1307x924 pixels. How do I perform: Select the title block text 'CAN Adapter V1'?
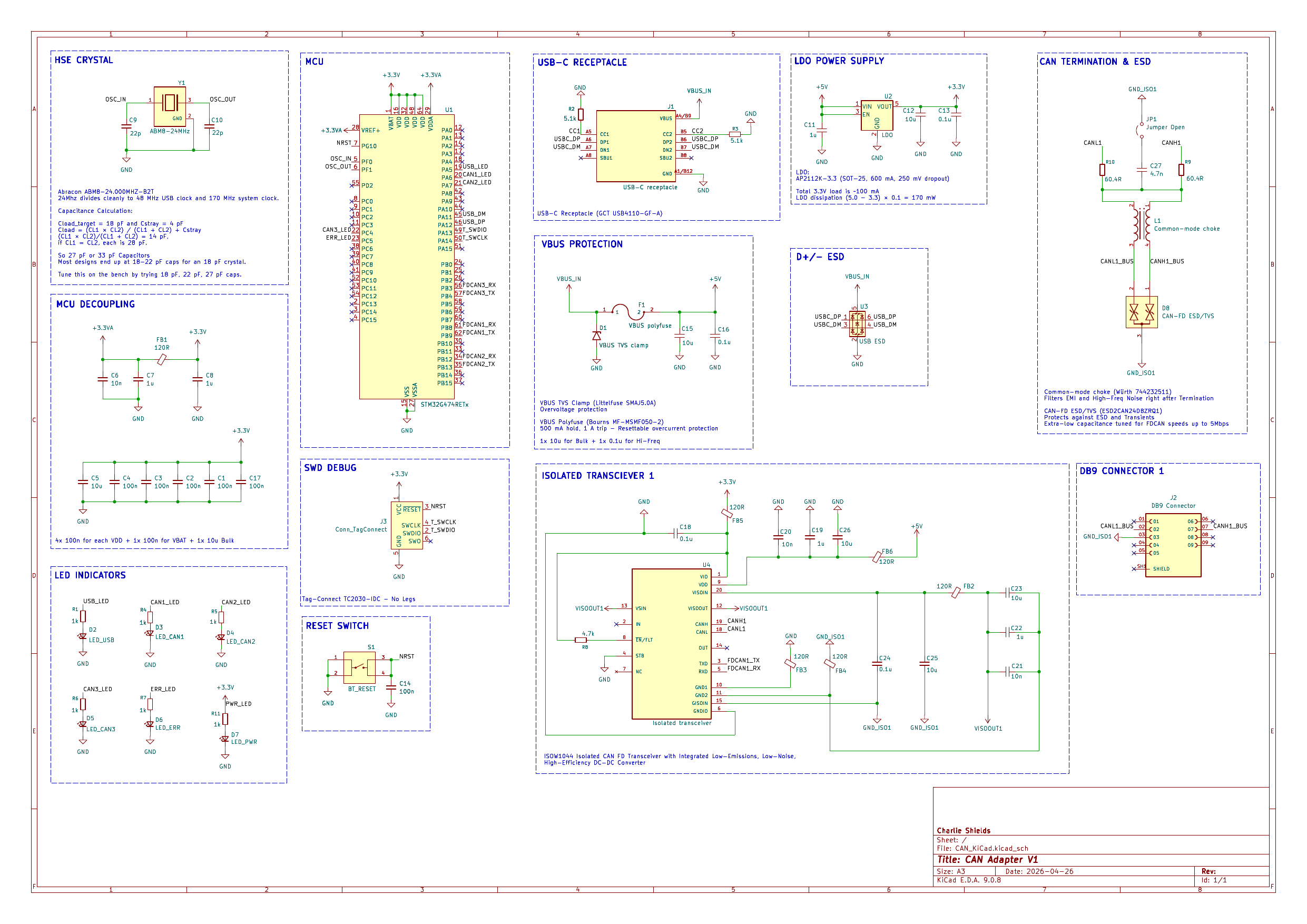1001,860
